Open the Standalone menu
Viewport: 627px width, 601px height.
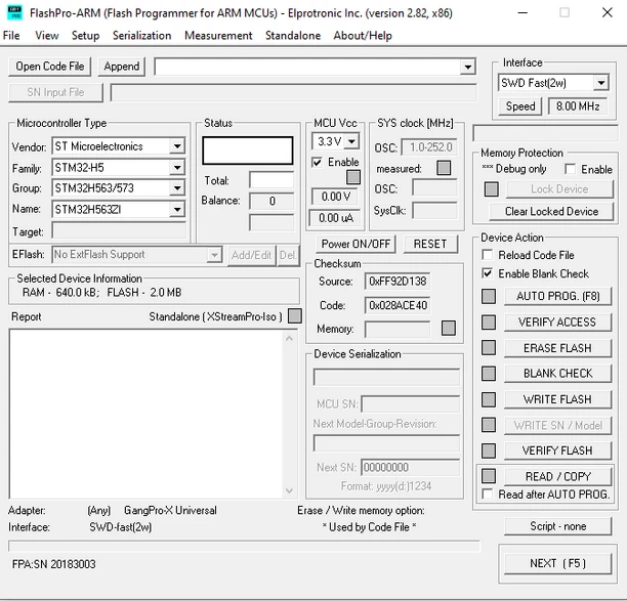tap(293, 36)
